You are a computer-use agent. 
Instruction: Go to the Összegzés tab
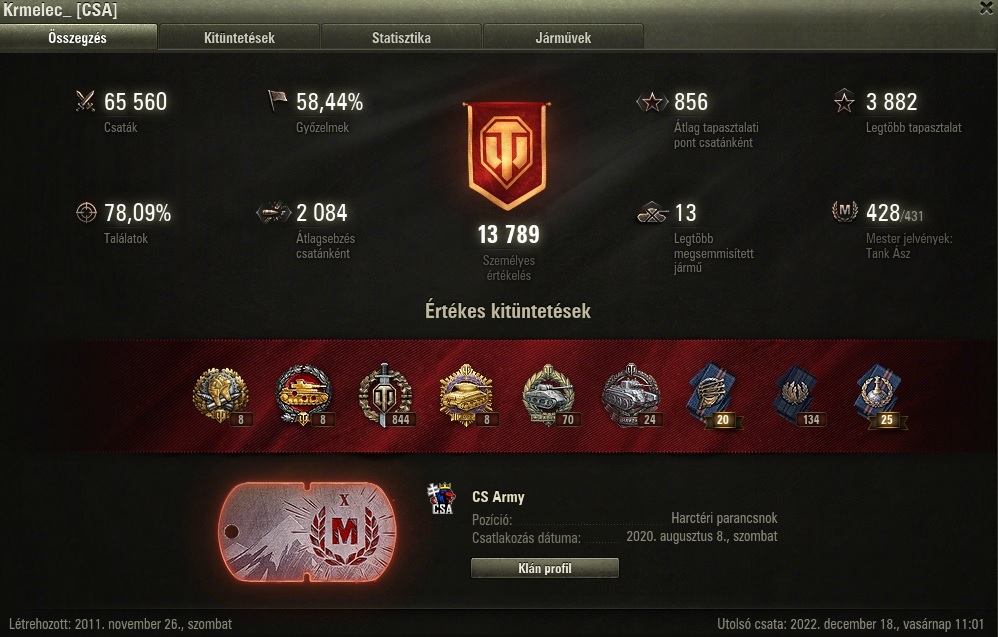pos(78,38)
